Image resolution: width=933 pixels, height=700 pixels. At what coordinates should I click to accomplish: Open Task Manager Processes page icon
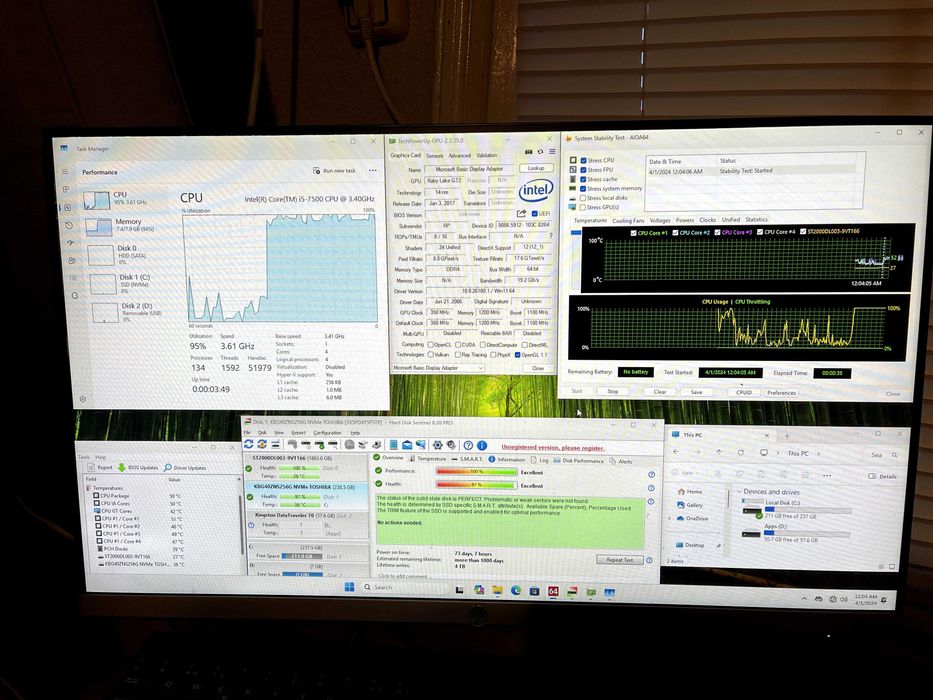pos(67,189)
